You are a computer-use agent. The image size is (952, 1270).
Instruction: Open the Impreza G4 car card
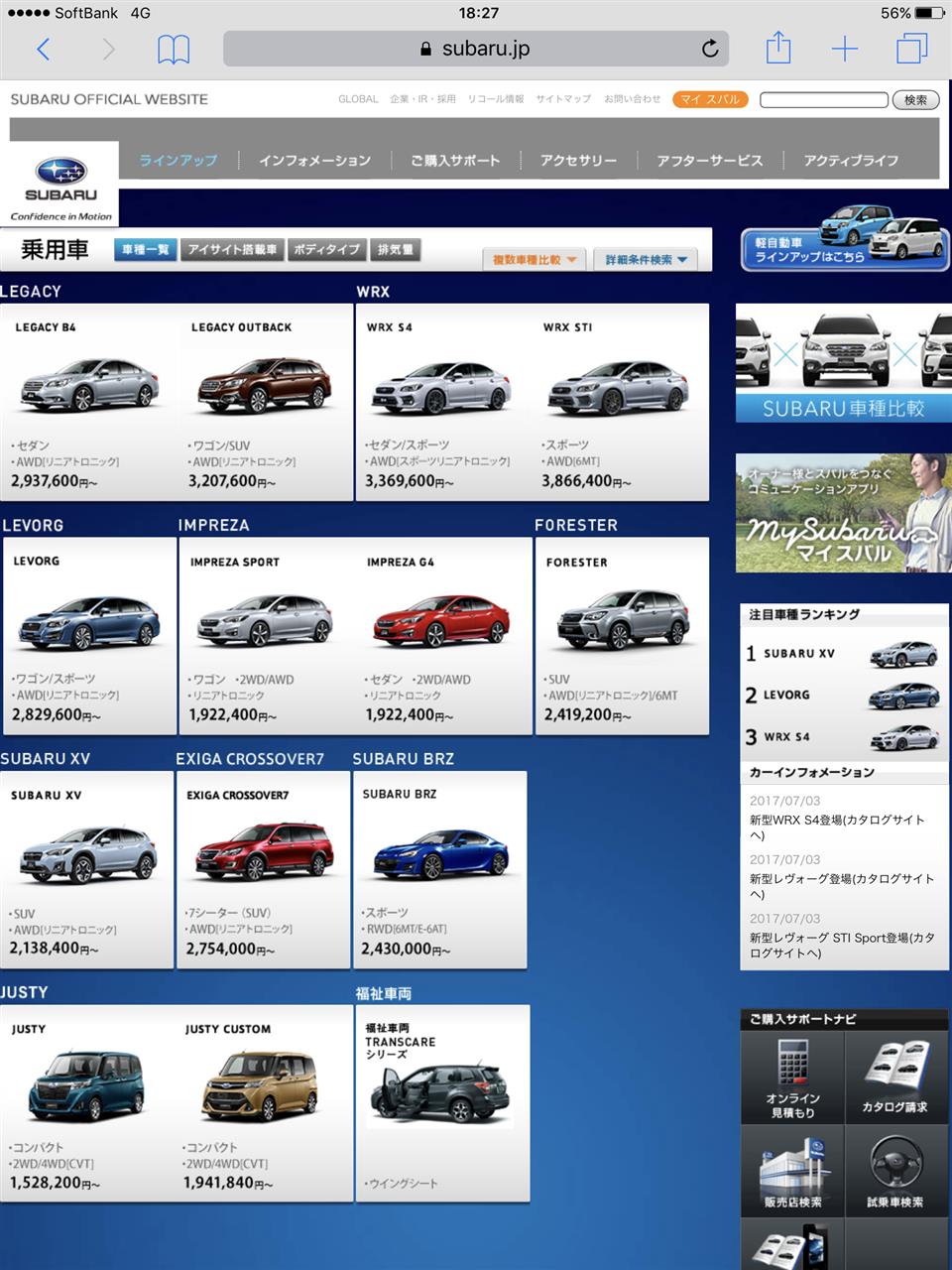coord(443,636)
